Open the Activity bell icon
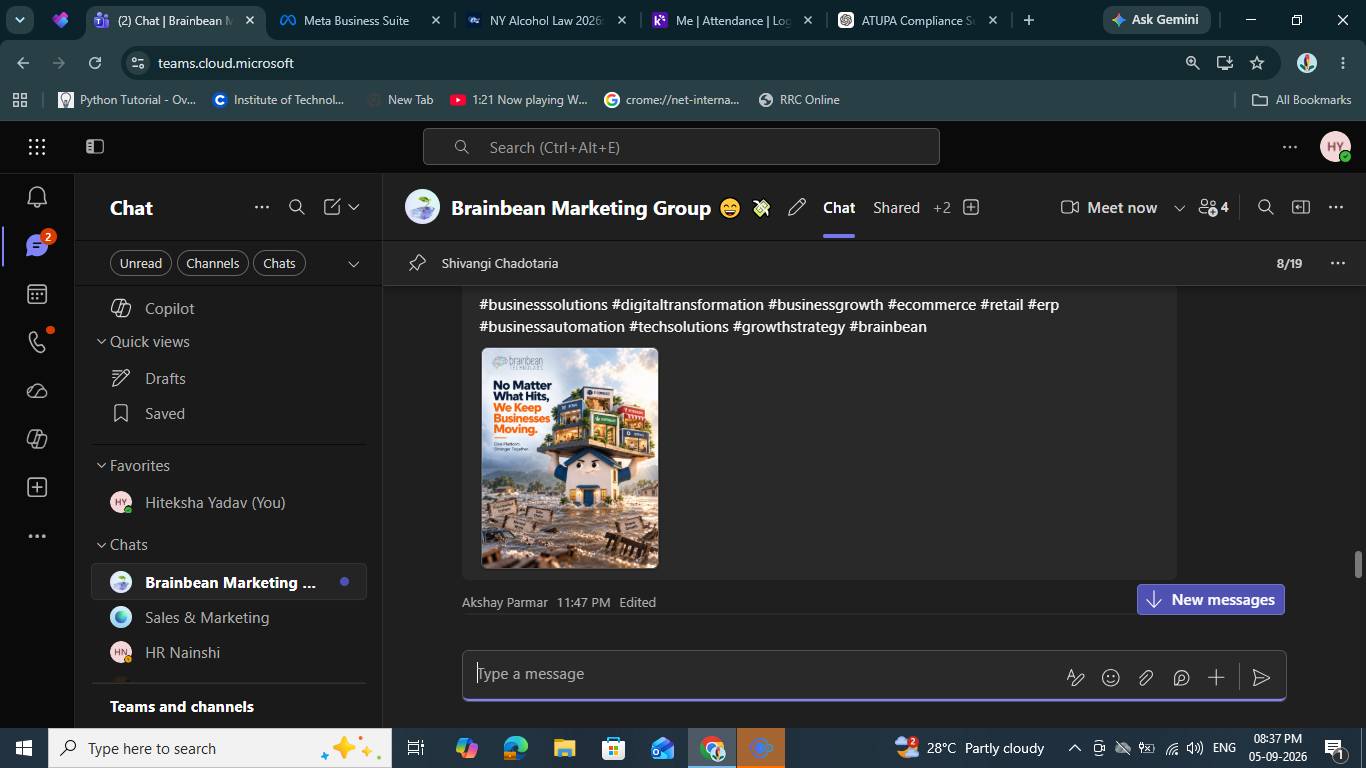Viewport: 1366px width, 768px height. click(x=37, y=197)
